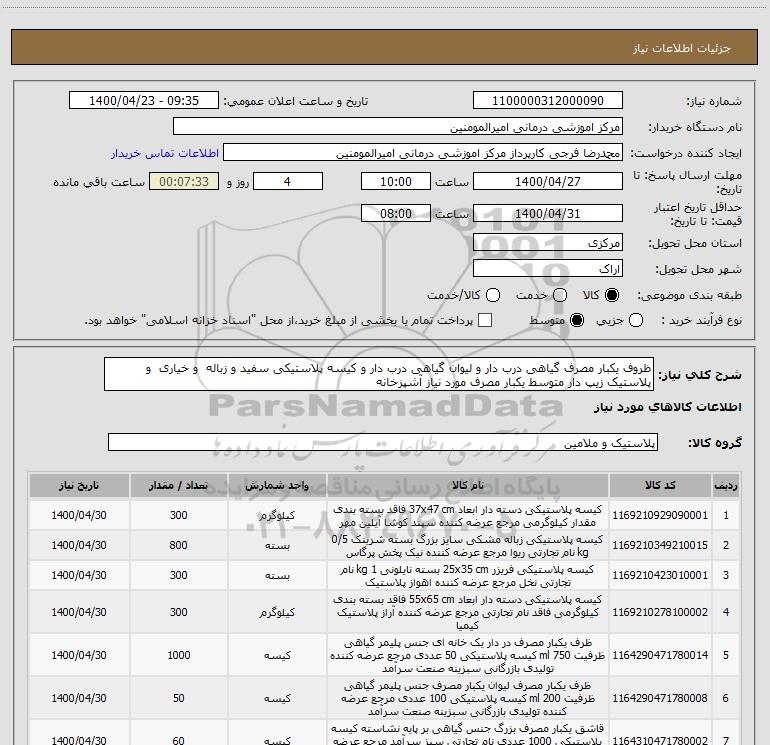
Task: Click the page header جزئیات اطلاعات نیاز
Action: (682, 48)
